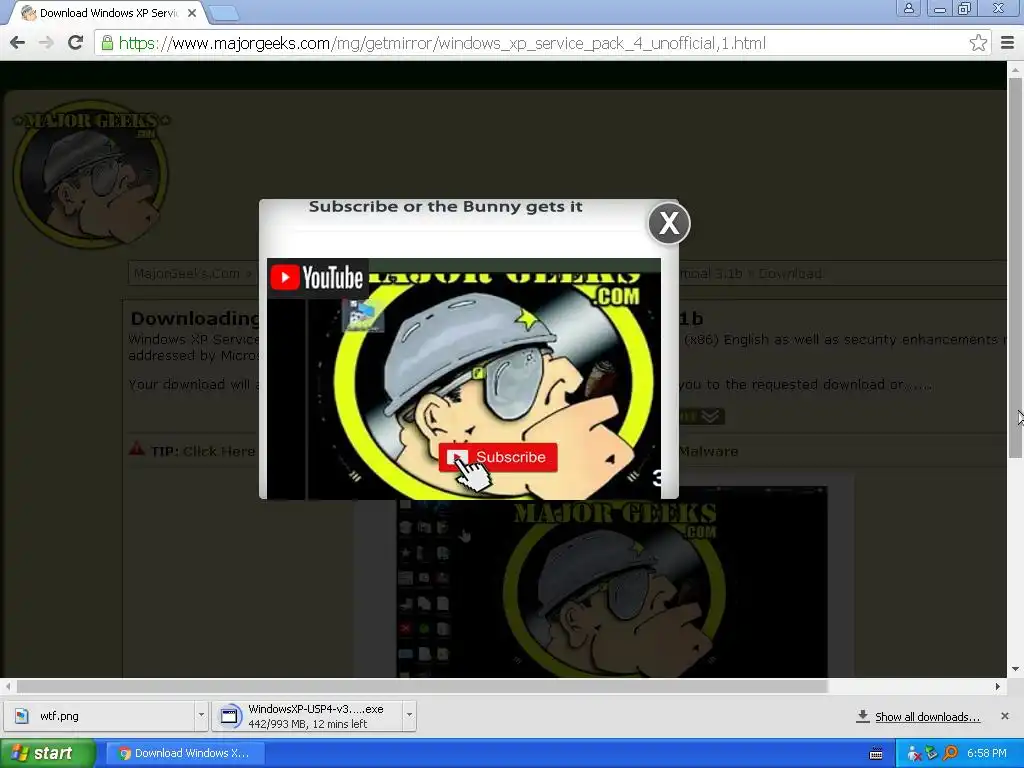Open Show all downloads link

click(927, 717)
